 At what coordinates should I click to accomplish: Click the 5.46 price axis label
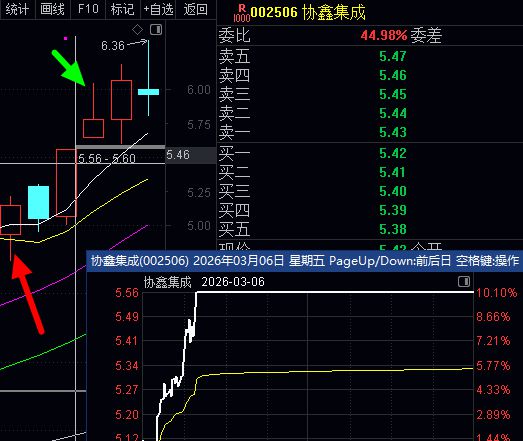178,155
